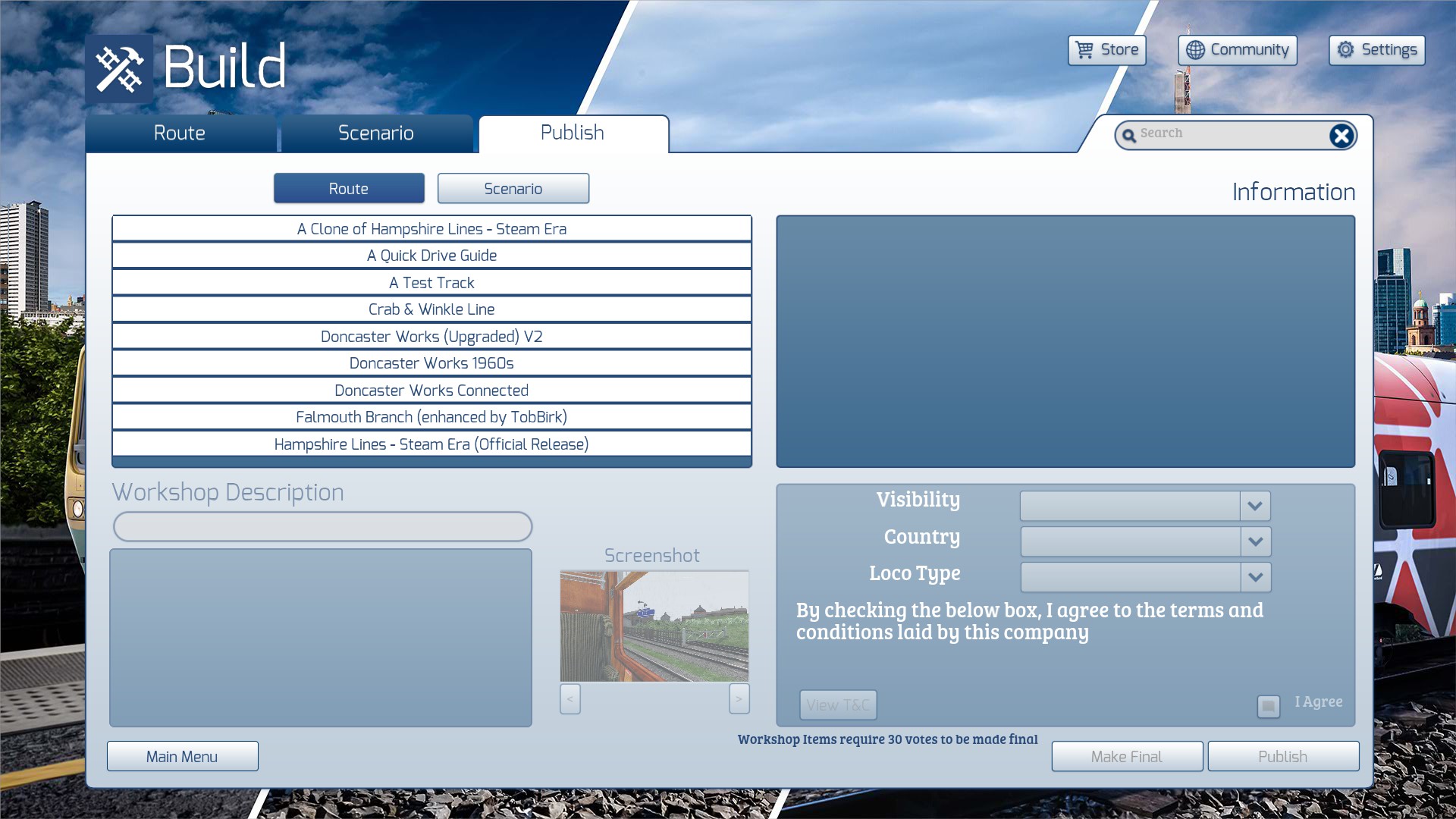Screen dimensions: 1456x819
Task: Show next screenshot with right arrow
Action: point(739,698)
